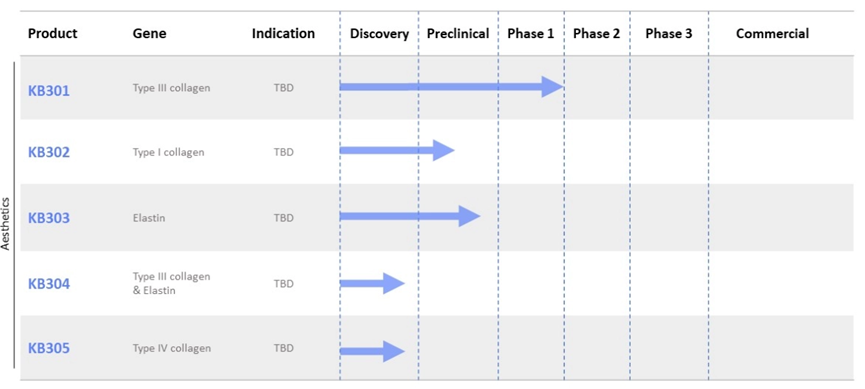Open the KB302 product name
The image size is (865, 389).
[49, 152]
